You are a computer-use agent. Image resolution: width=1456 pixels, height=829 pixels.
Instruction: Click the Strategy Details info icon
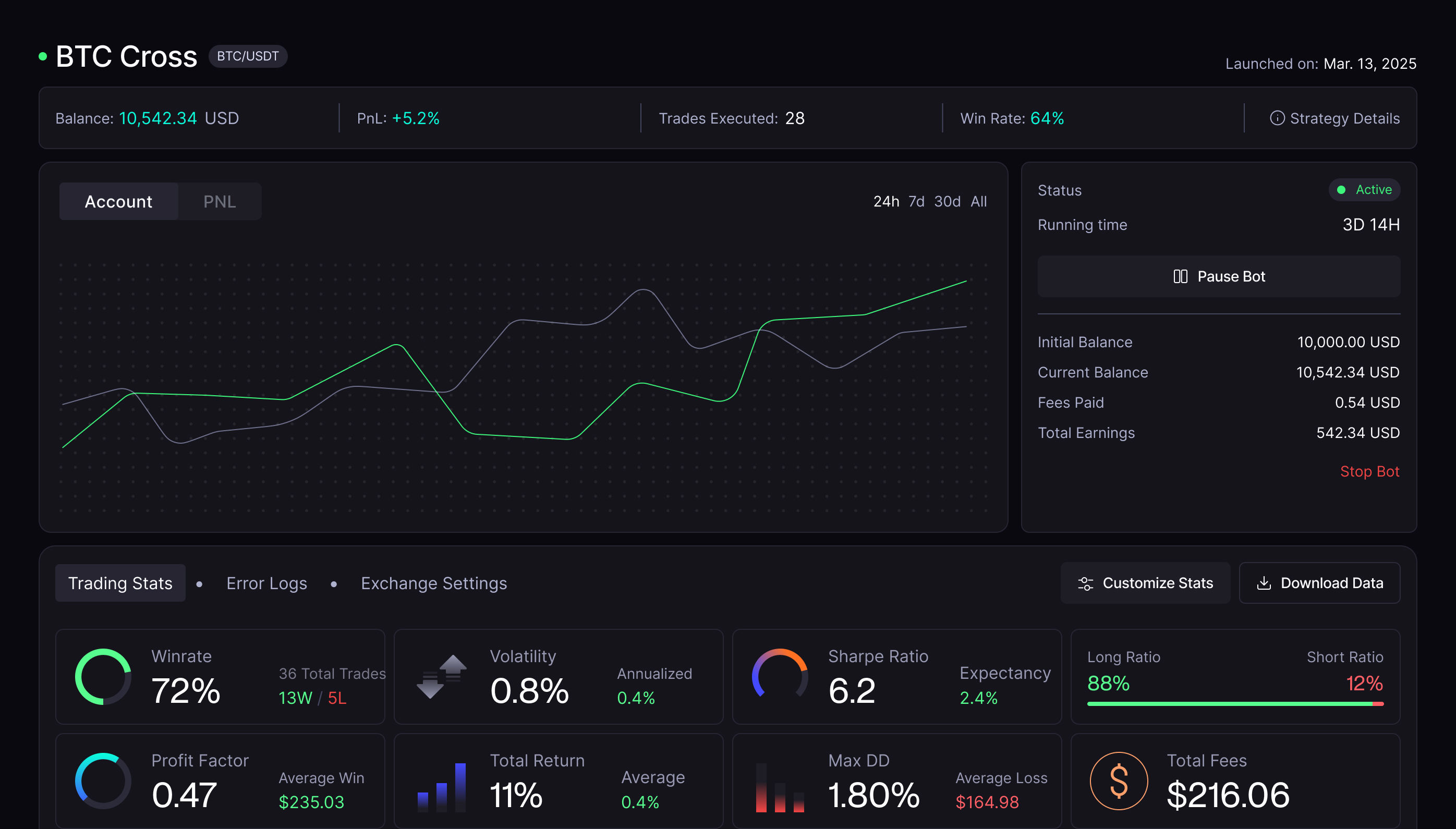[x=1277, y=118]
